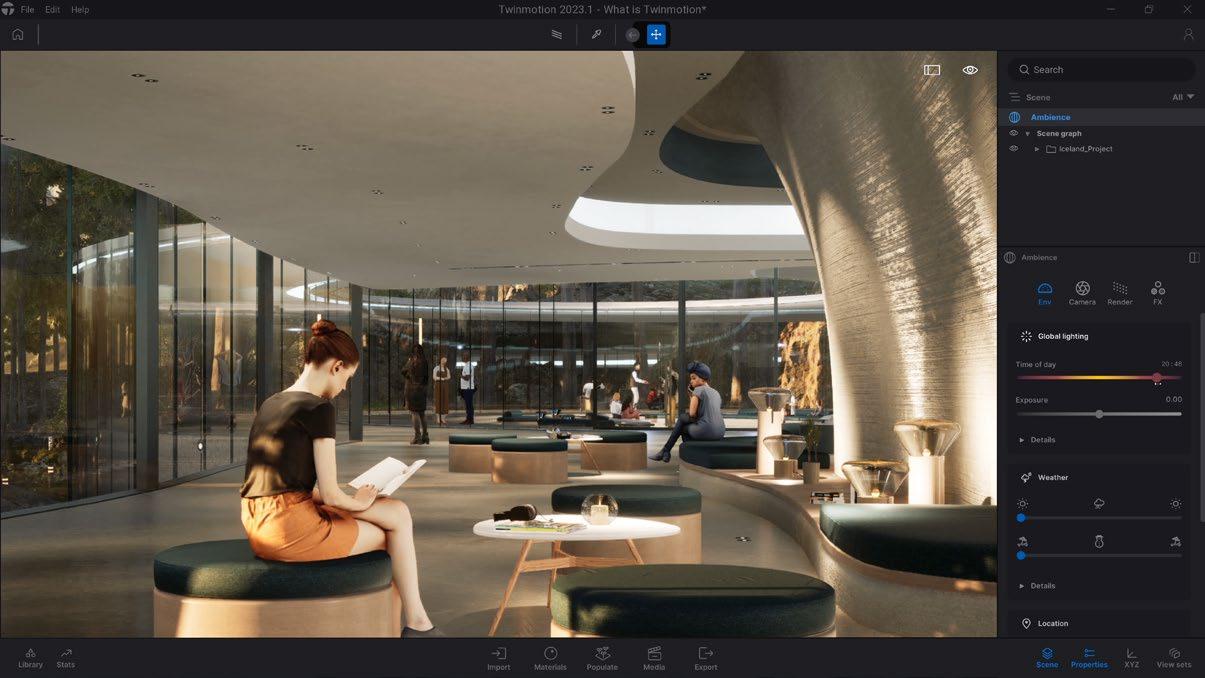1205x678 pixels.
Task: Click the Global lighting sun icon
Action: point(1026,336)
